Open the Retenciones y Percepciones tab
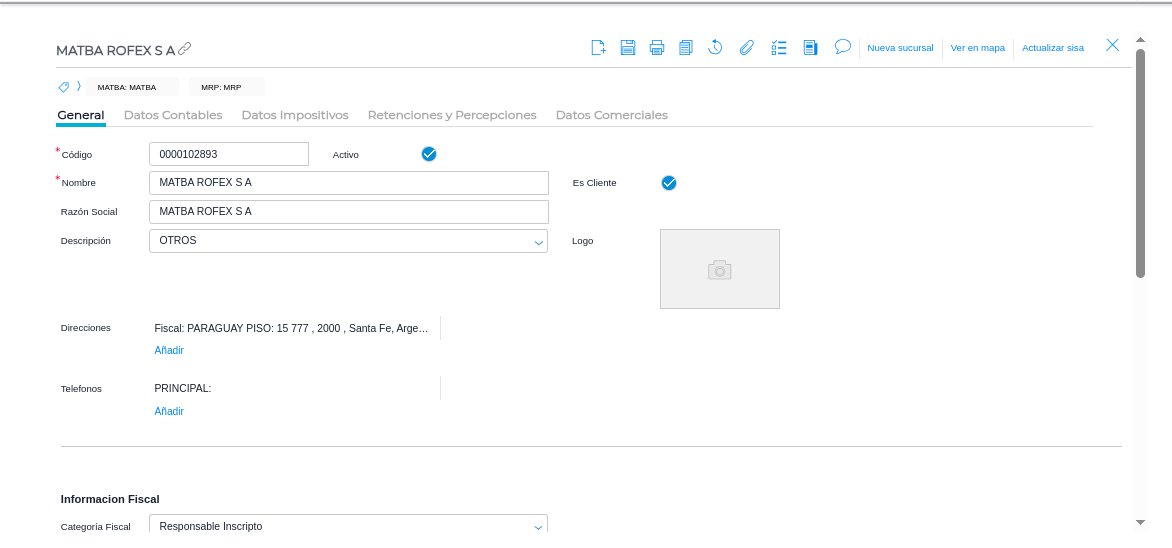Viewport: 1172px width, 548px height. (452, 115)
